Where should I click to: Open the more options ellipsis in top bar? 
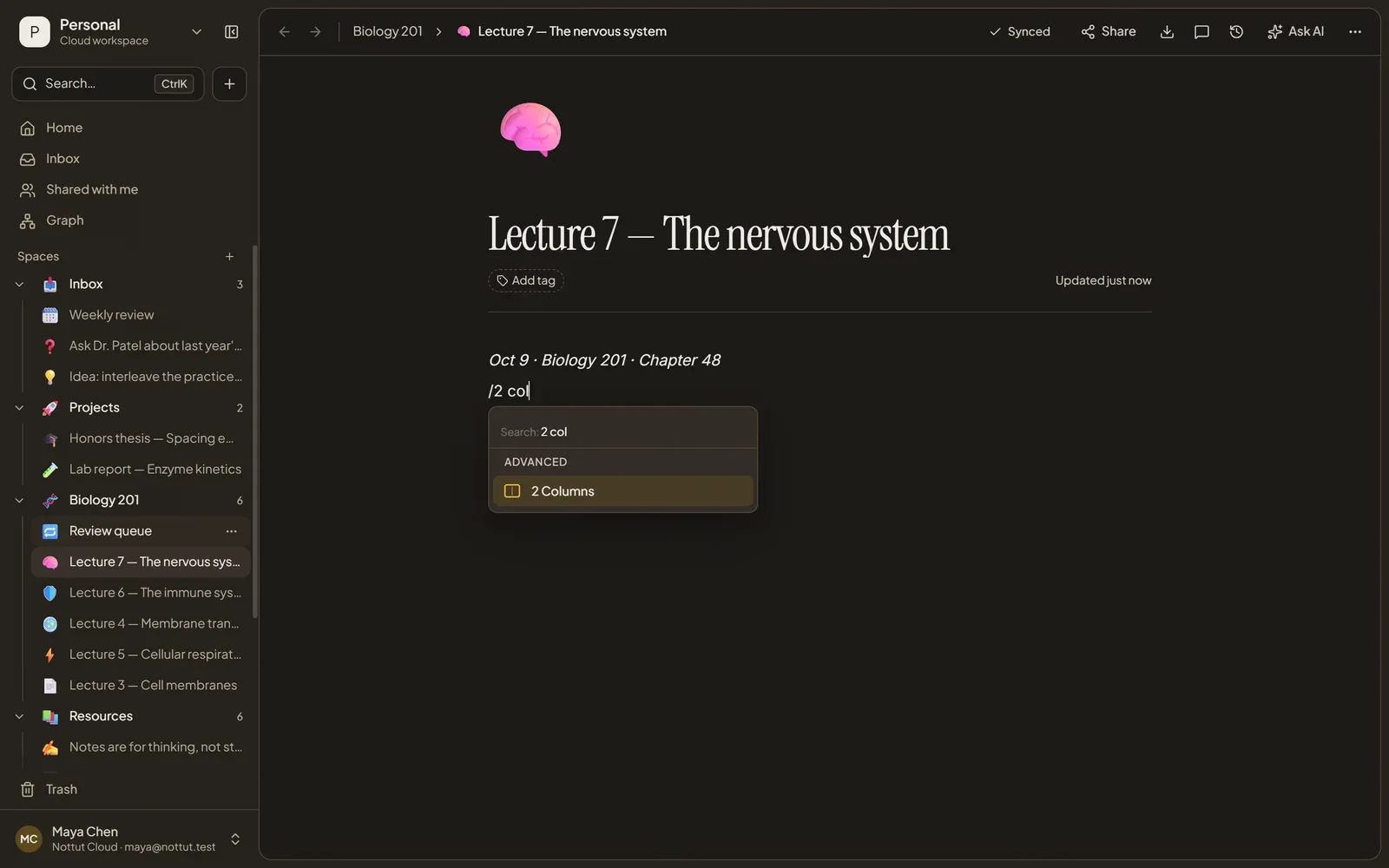coord(1355,32)
